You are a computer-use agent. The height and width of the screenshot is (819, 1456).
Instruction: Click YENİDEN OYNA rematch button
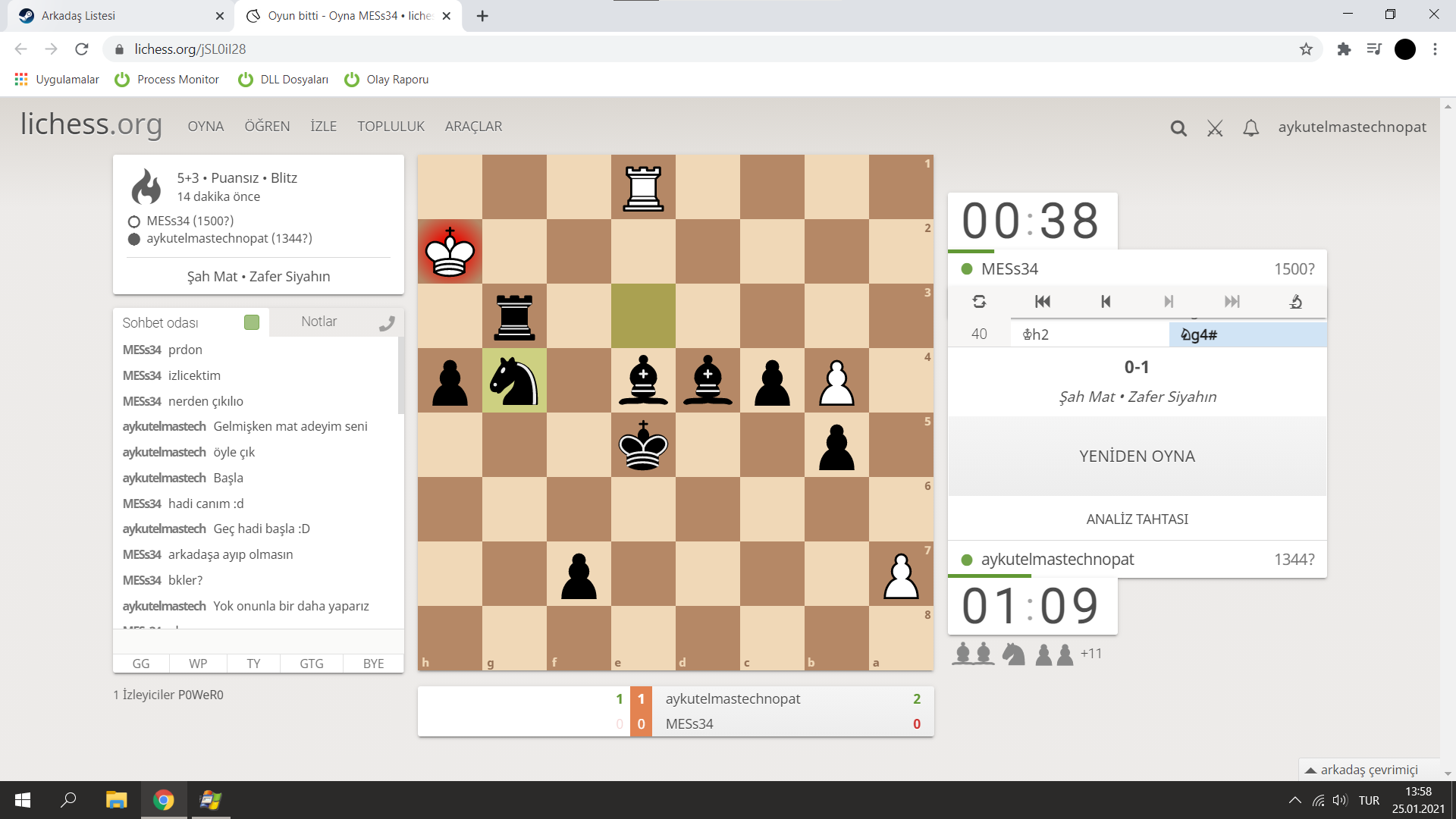coord(1137,456)
